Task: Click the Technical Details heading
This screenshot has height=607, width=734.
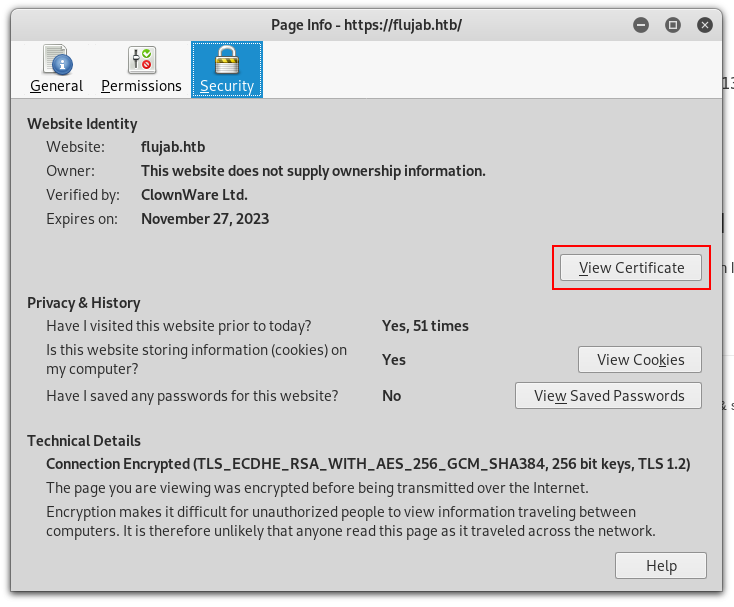Action: point(84,441)
